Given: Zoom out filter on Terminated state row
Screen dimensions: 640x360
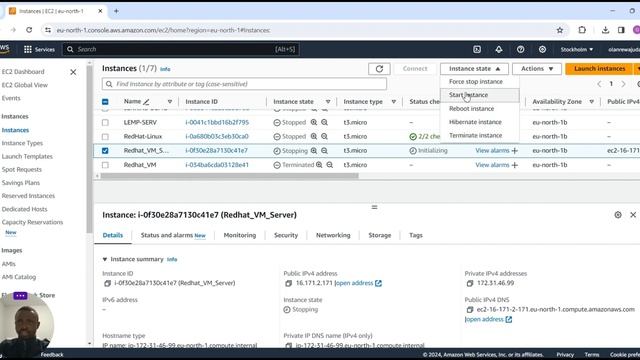Looking at the screenshot, I should pyautogui.click(x=329, y=165).
